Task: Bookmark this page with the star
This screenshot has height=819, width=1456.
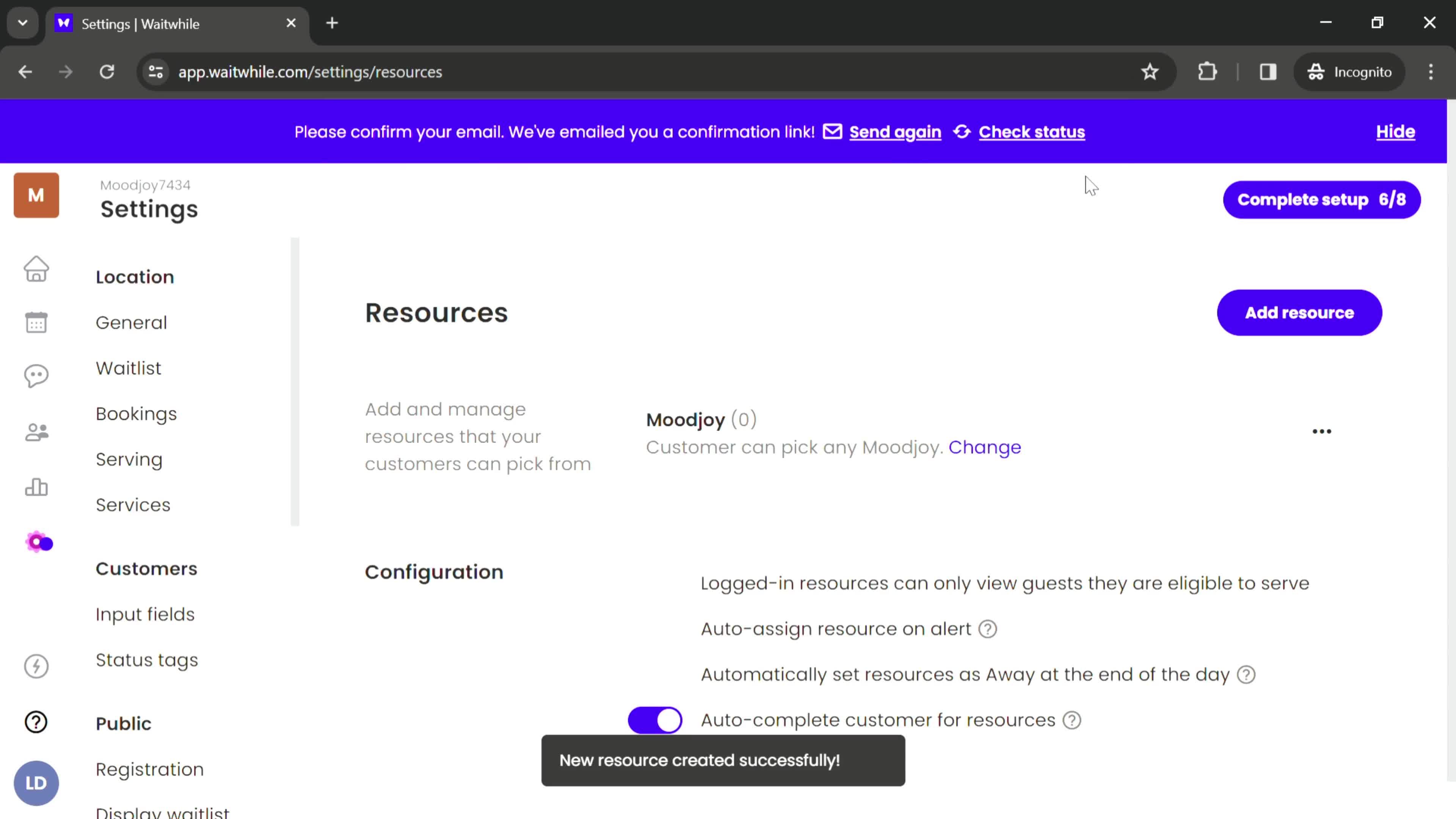Action: pyautogui.click(x=1150, y=72)
